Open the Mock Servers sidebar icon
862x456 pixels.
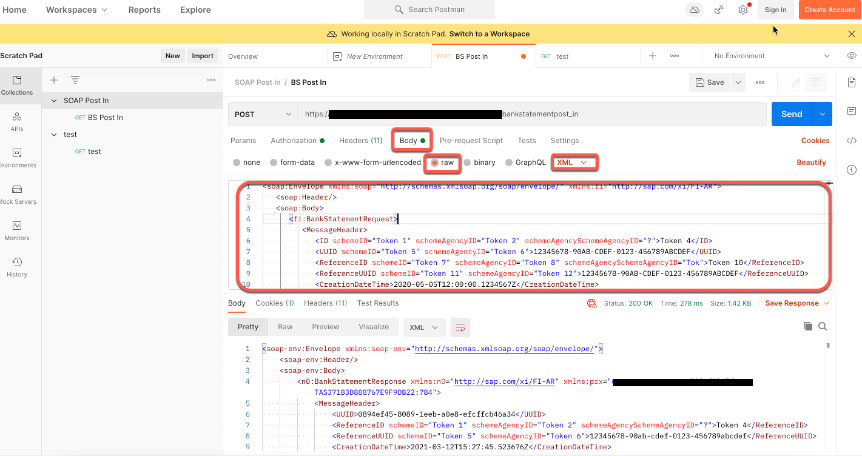(x=16, y=192)
